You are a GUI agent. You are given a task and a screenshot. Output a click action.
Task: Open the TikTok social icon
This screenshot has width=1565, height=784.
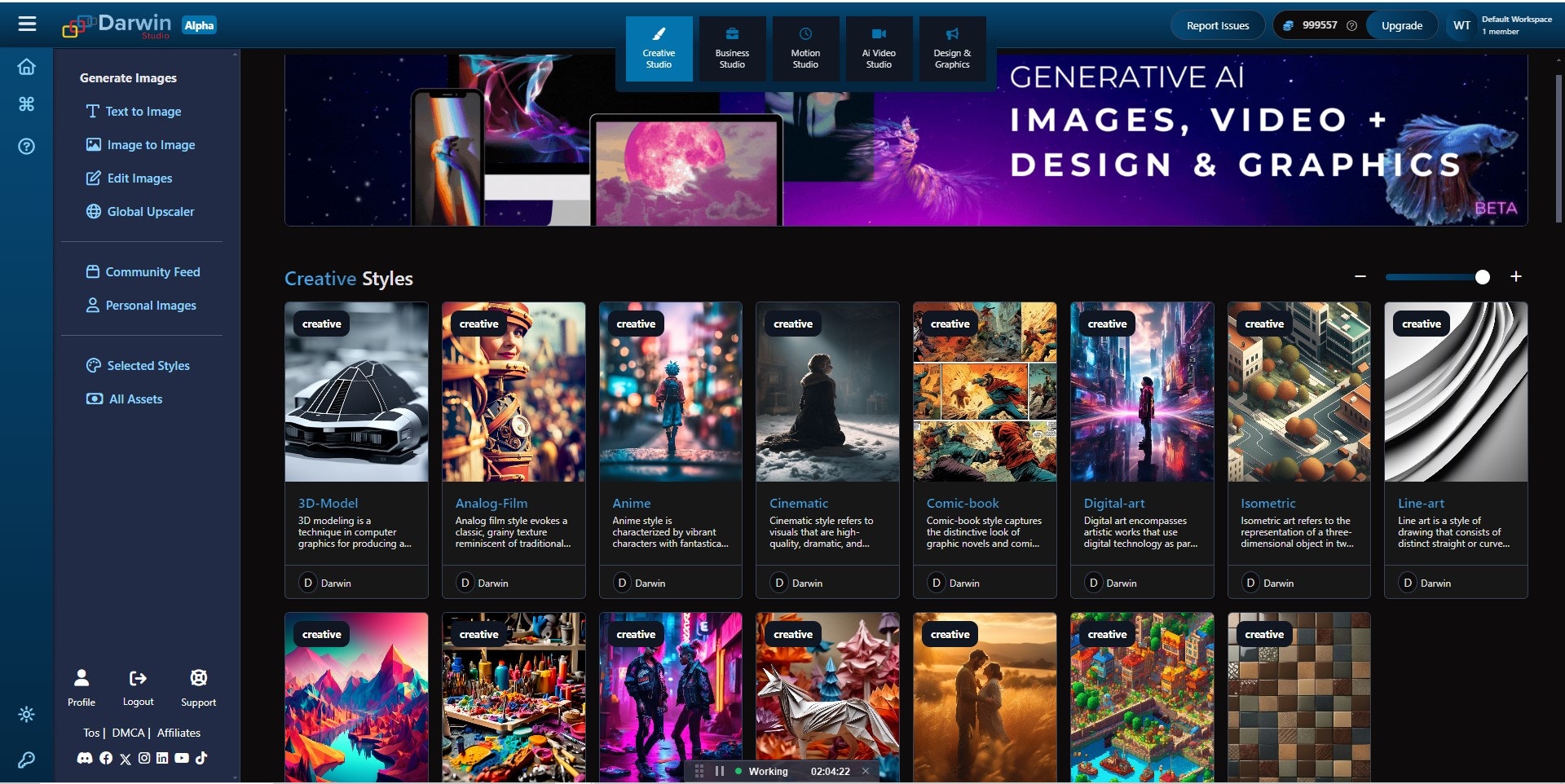(201, 758)
